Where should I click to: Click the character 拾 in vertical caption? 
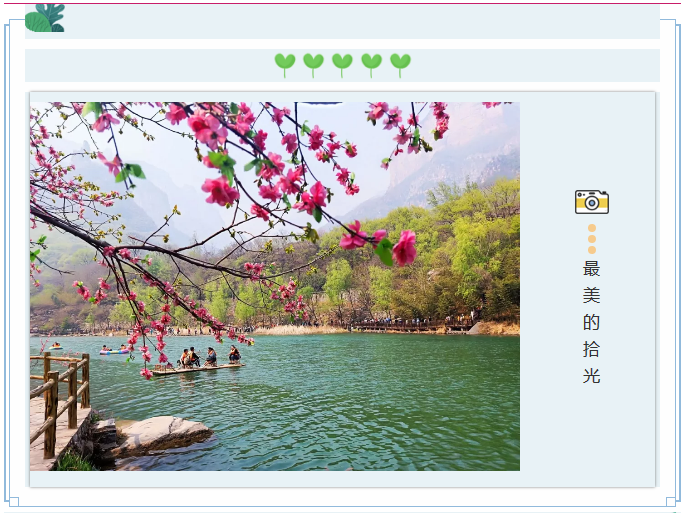[x=592, y=349]
